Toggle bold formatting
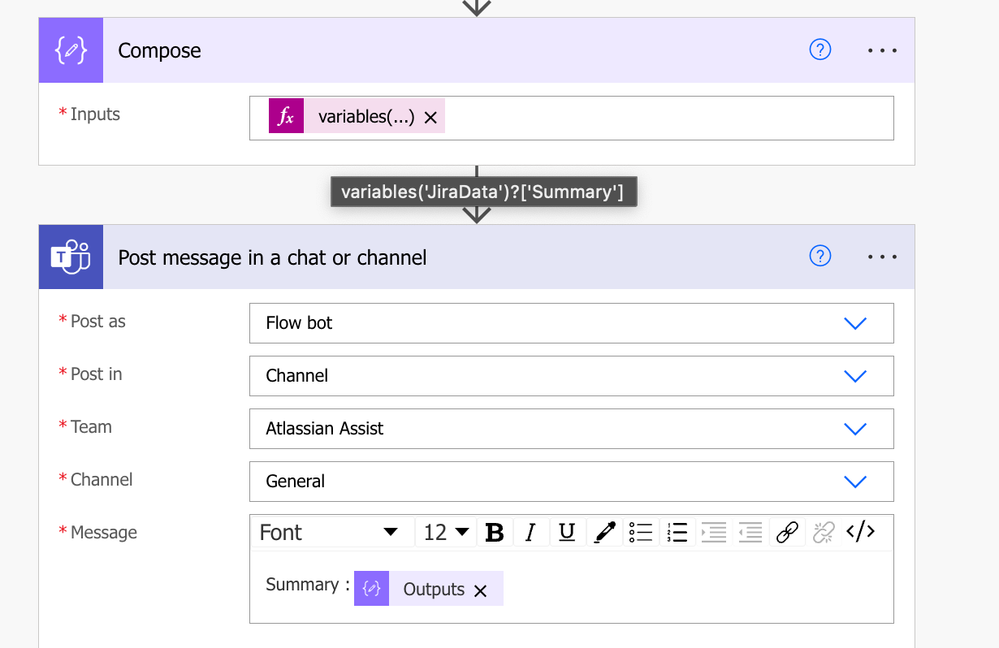Screen dimensions: 999x648 click(494, 532)
